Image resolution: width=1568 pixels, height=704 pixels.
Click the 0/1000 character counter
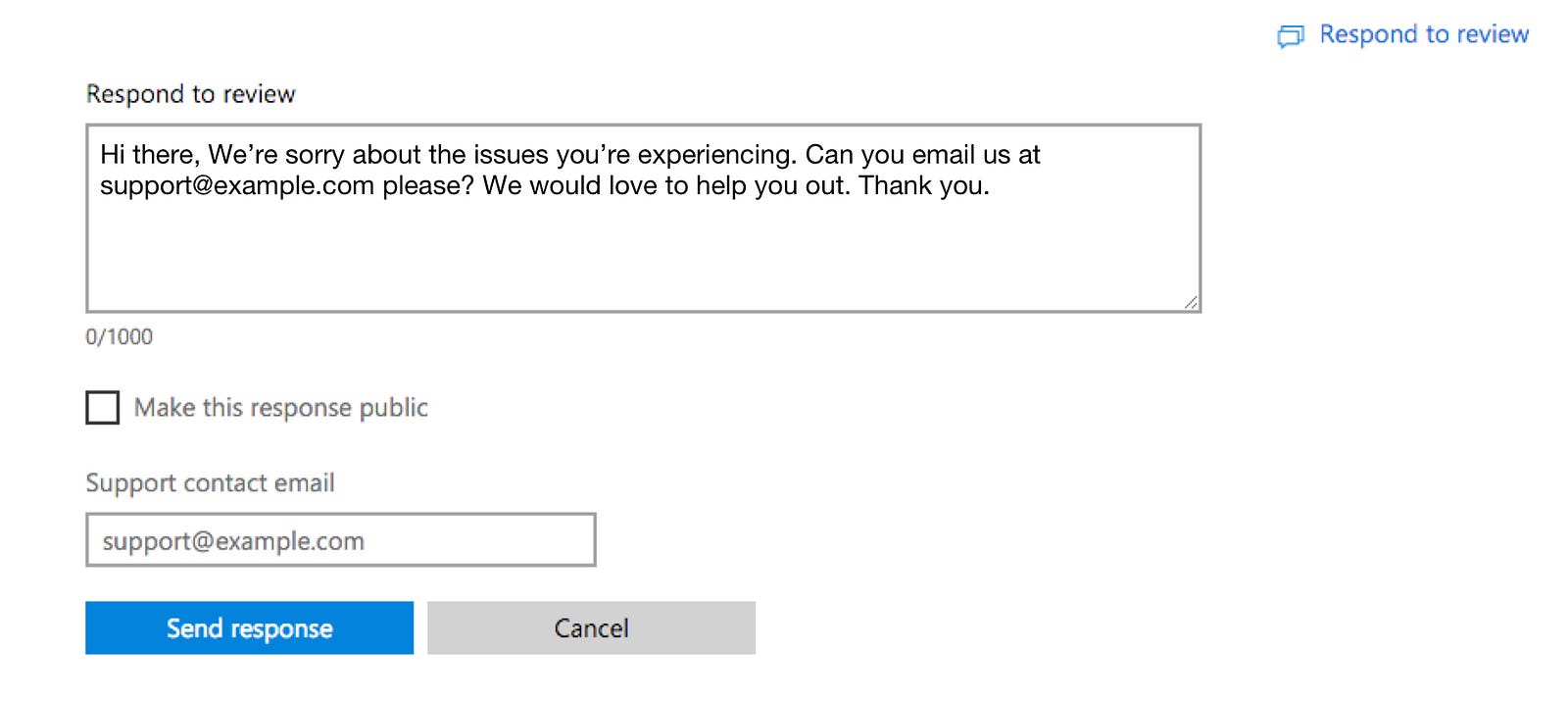120,336
